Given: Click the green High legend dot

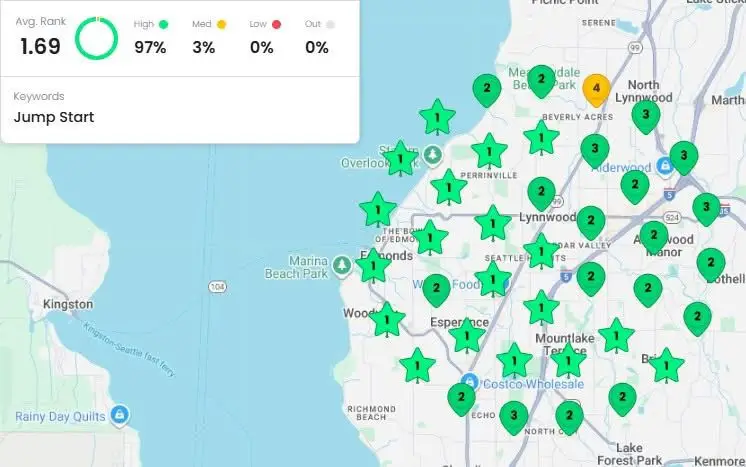Looking at the screenshot, I should coord(163,24).
